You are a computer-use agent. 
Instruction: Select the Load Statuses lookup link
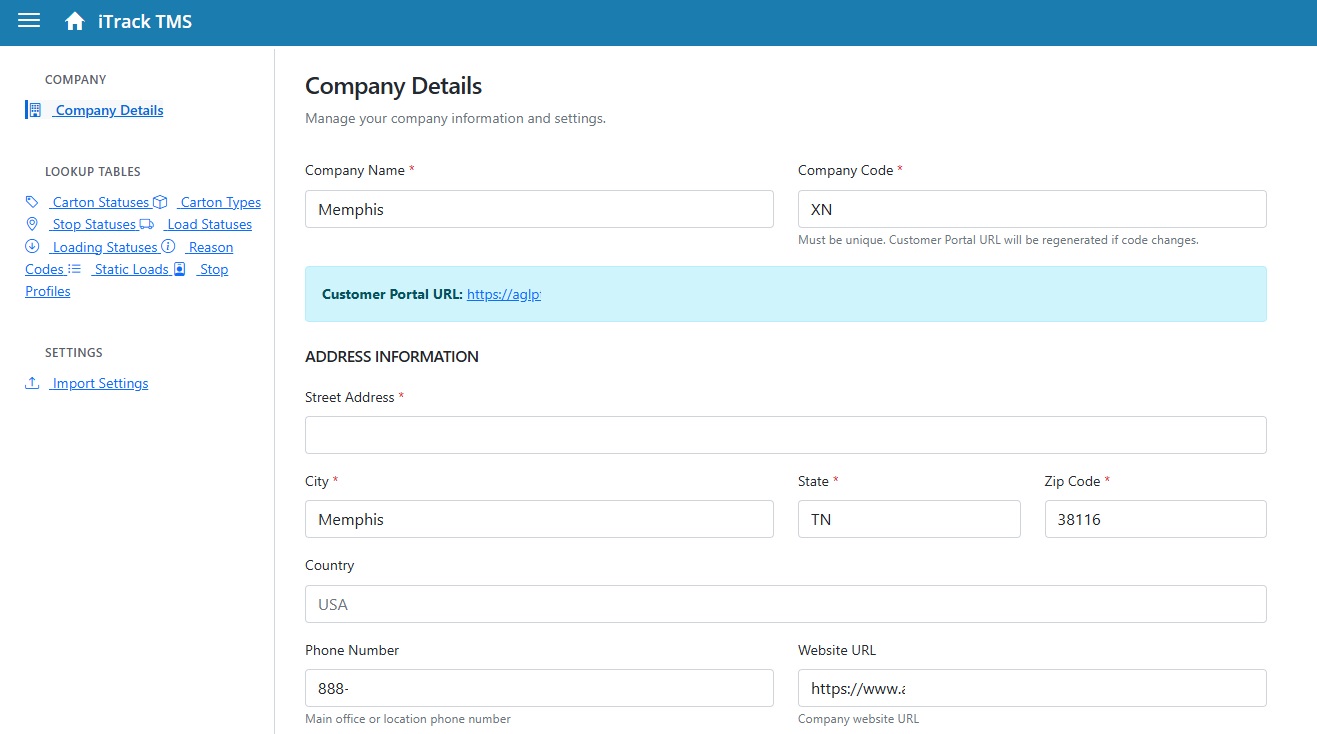207,224
